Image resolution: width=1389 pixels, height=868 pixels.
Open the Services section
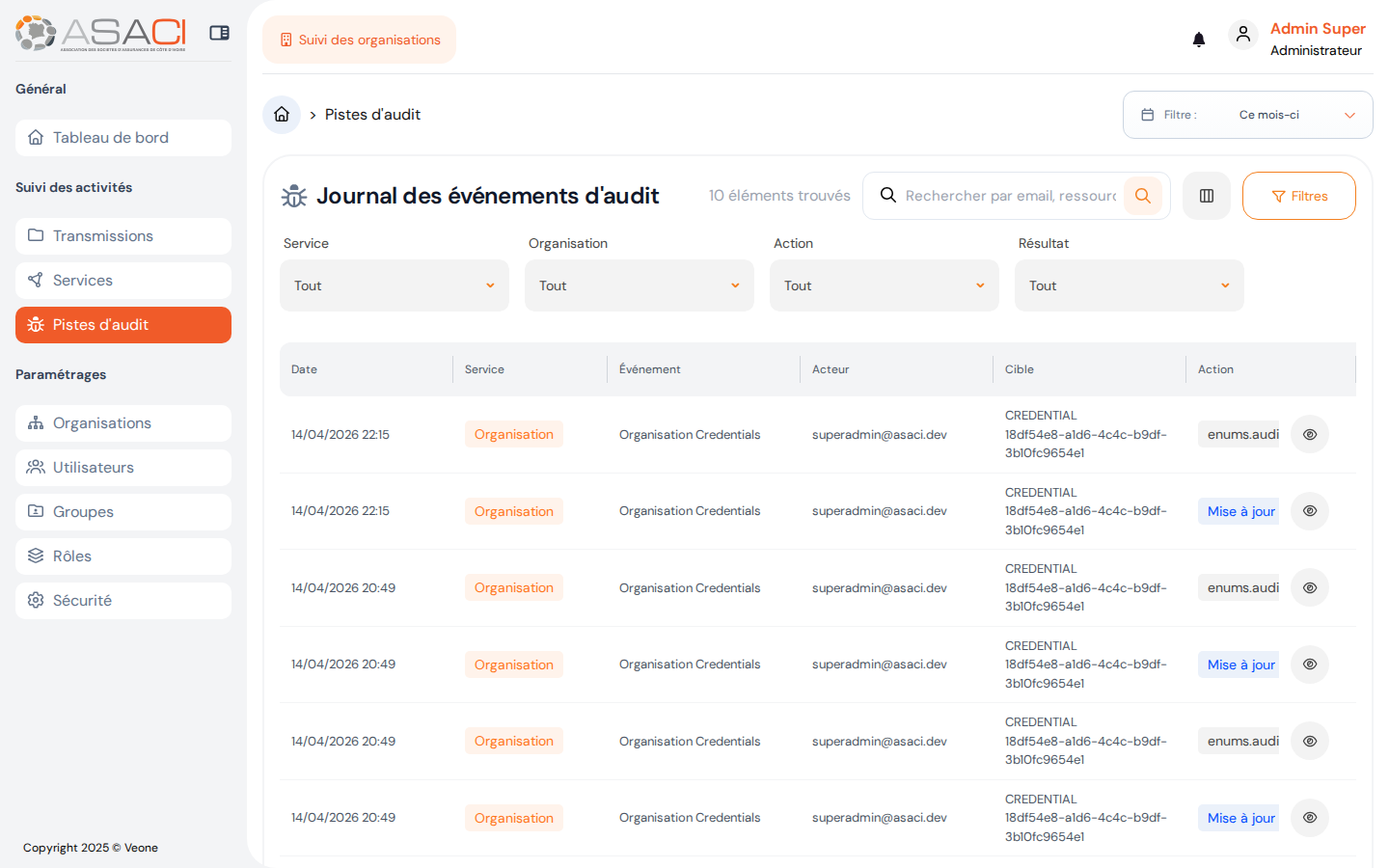coord(123,280)
